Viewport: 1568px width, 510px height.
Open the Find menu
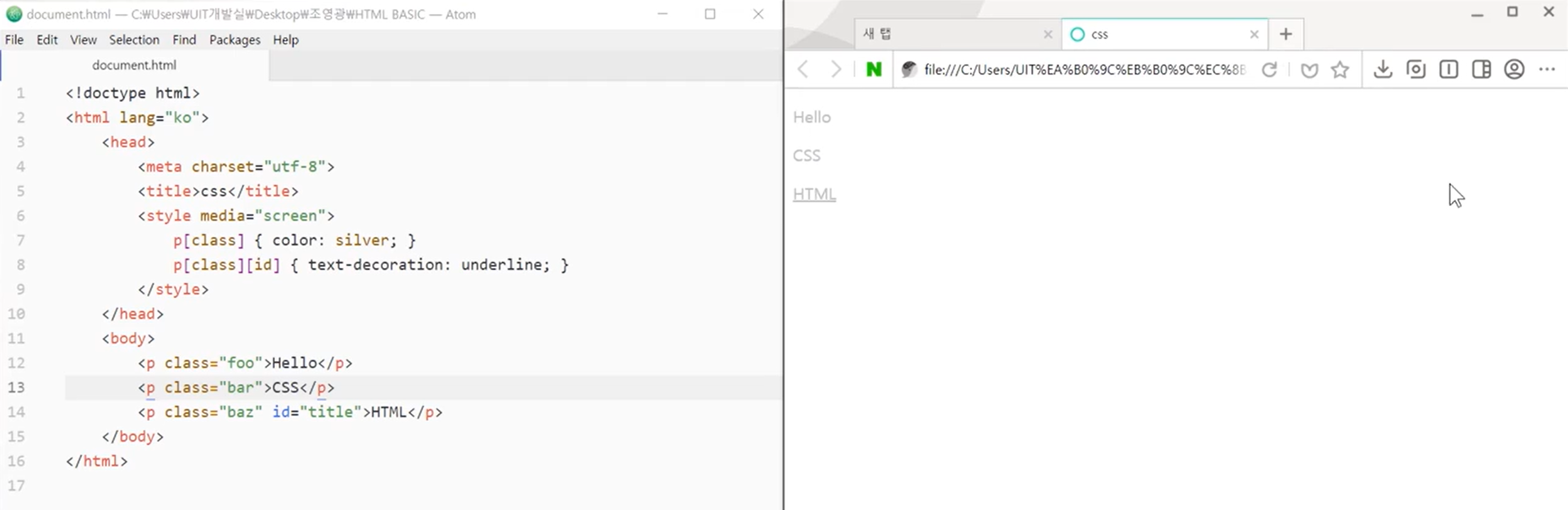coord(184,40)
